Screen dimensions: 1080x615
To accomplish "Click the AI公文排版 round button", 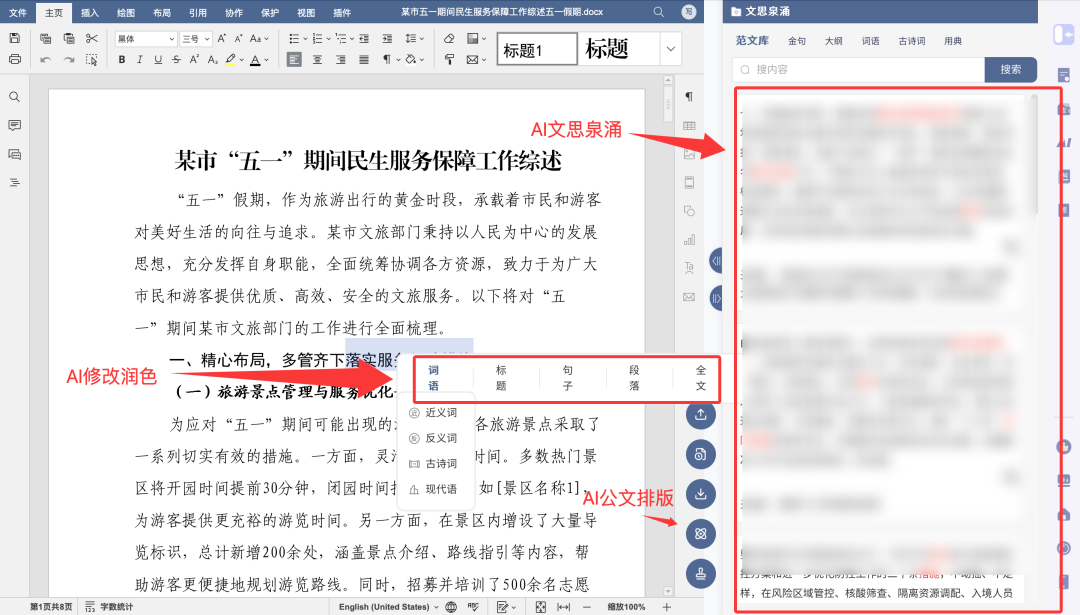I will tap(701, 534).
